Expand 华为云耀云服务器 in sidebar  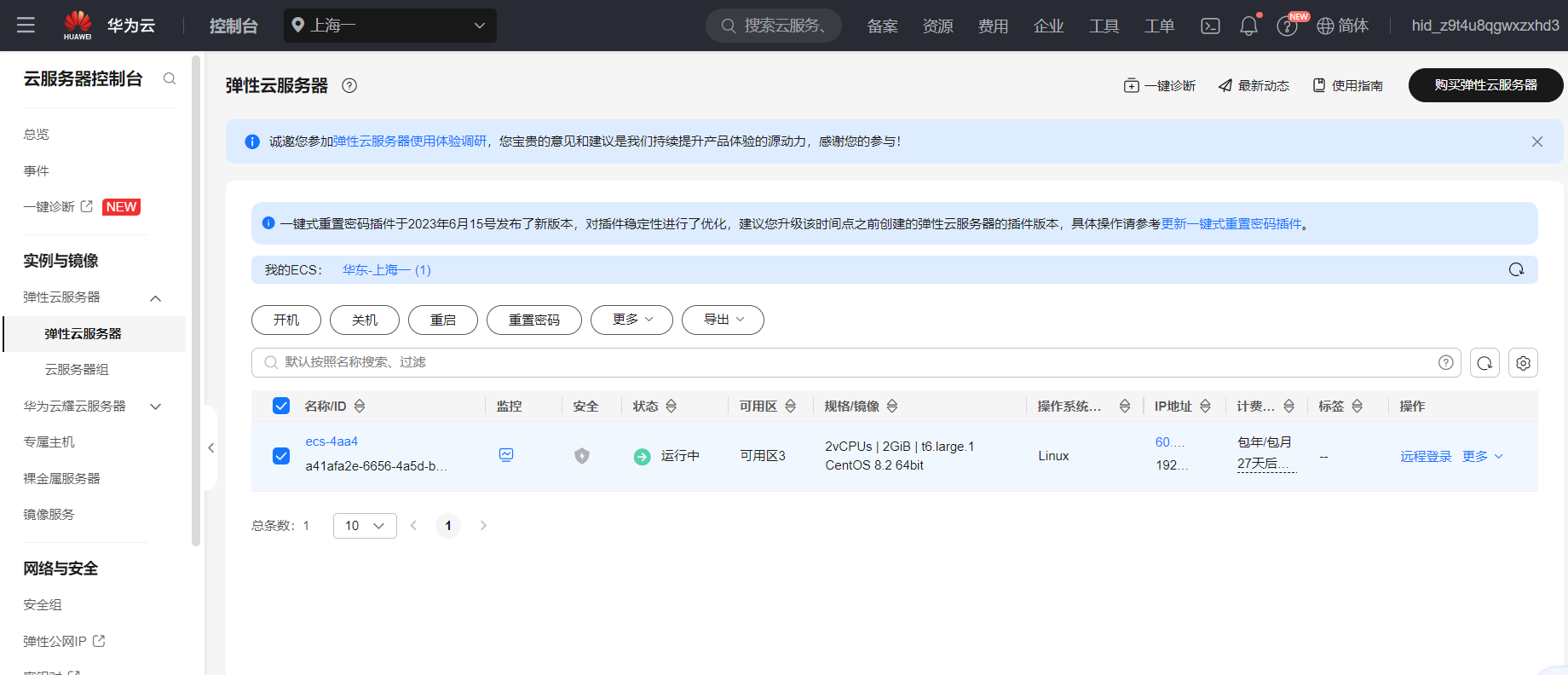[x=155, y=407]
